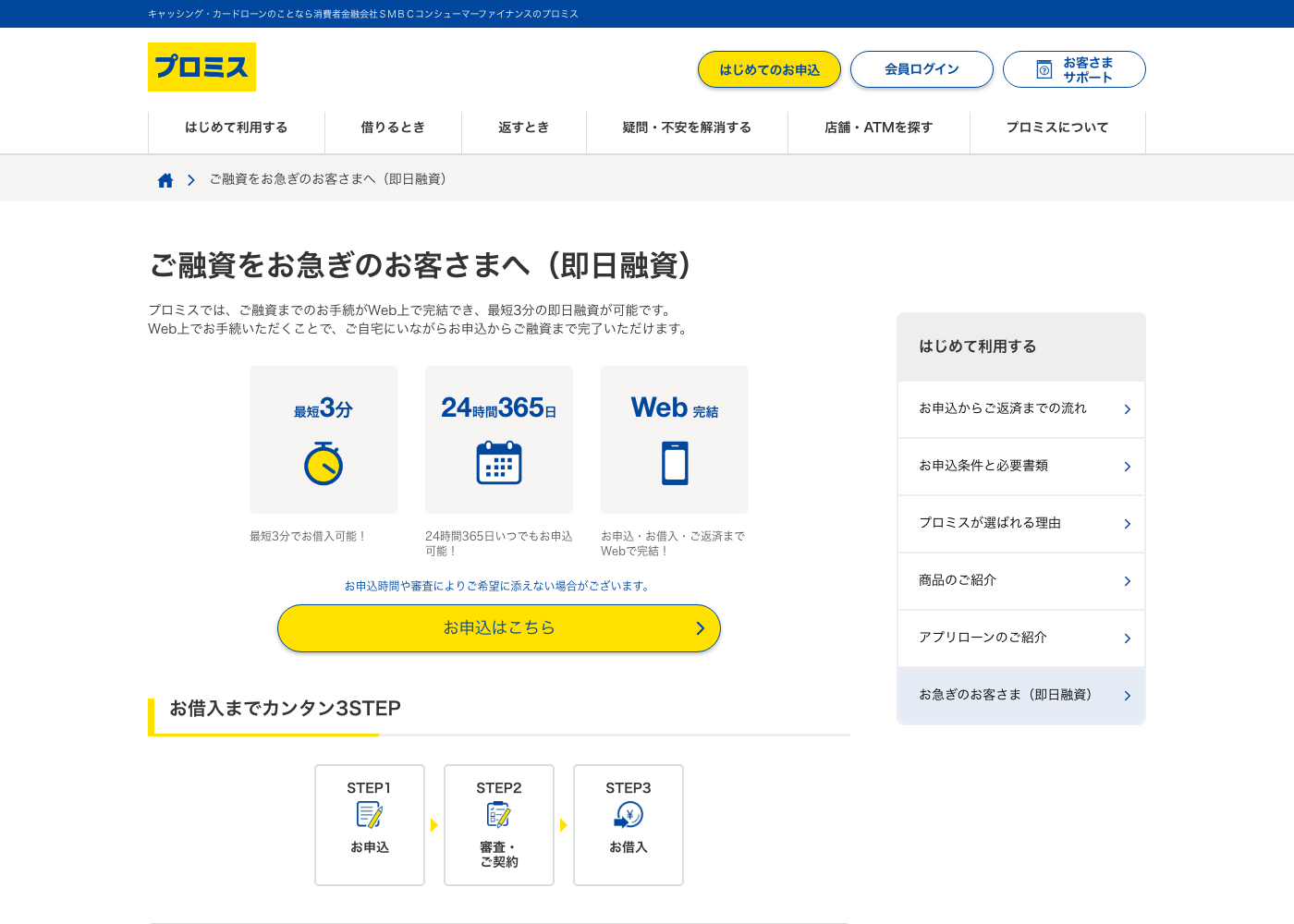Open sidebar link お申込からご返済までの流れ

click(x=1021, y=409)
